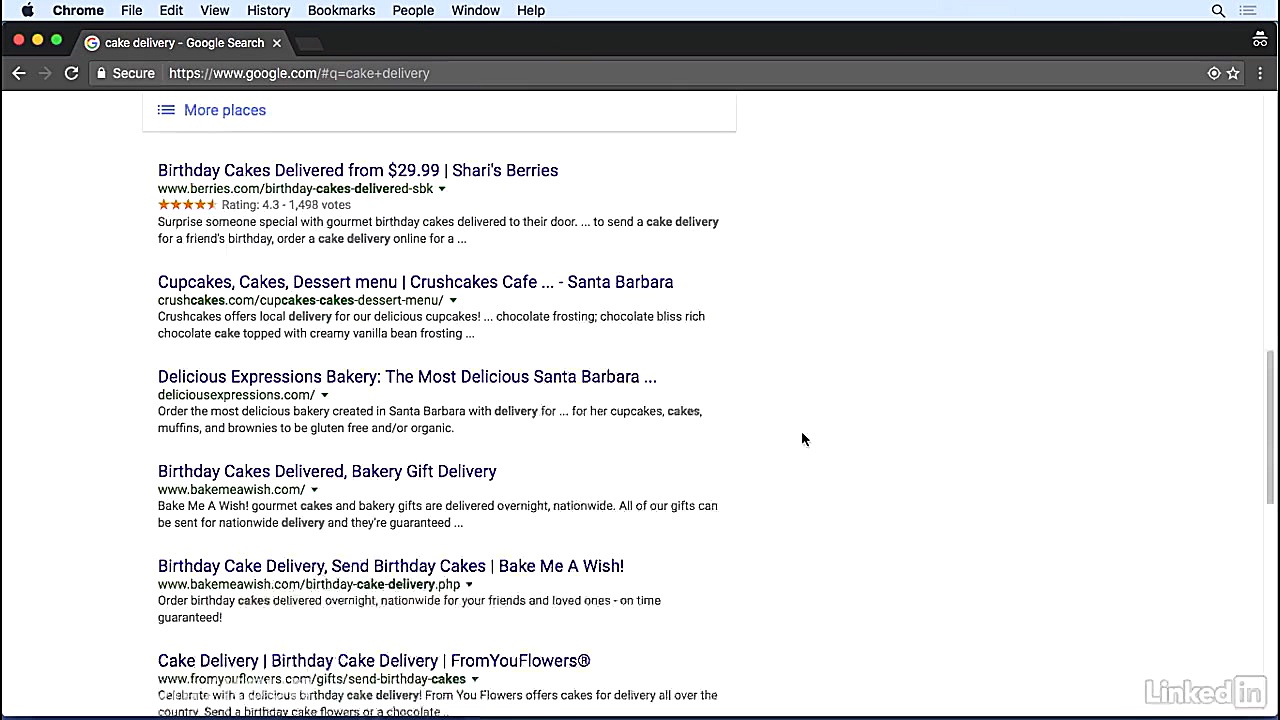Click the deliciousexpressions.com/ URL text
This screenshot has width=1280, height=720.
pos(236,395)
